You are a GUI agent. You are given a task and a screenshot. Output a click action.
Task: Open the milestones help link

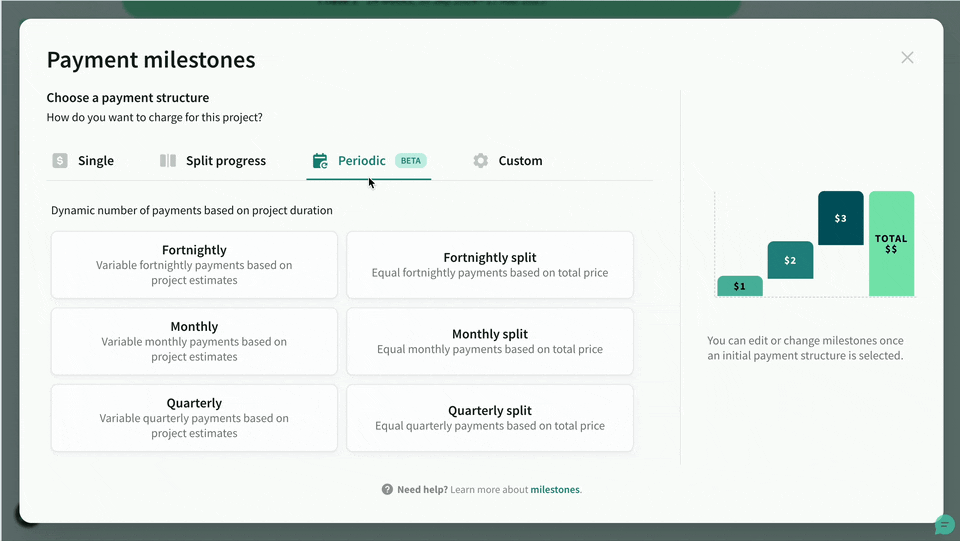click(x=555, y=490)
